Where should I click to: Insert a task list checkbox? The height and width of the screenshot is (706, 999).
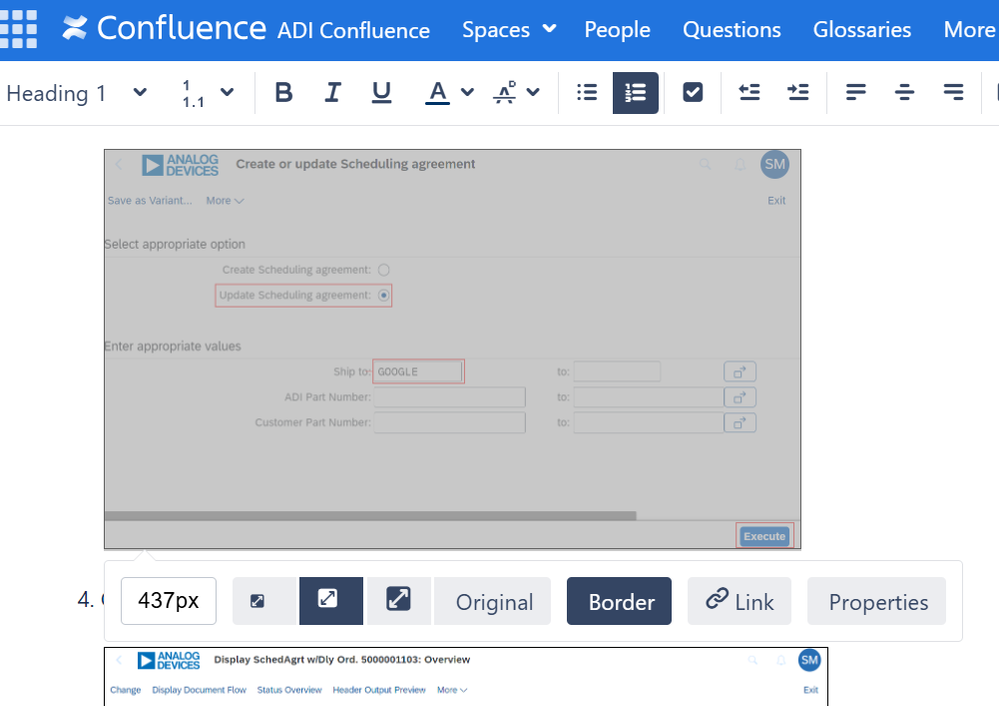click(693, 93)
